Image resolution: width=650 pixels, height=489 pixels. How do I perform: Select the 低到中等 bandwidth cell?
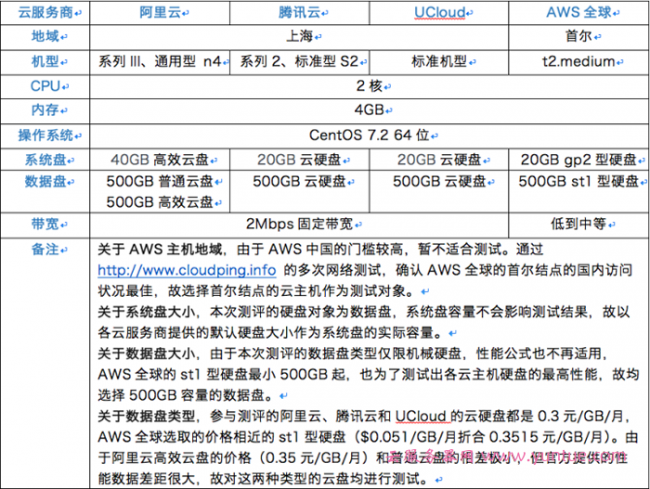578,224
